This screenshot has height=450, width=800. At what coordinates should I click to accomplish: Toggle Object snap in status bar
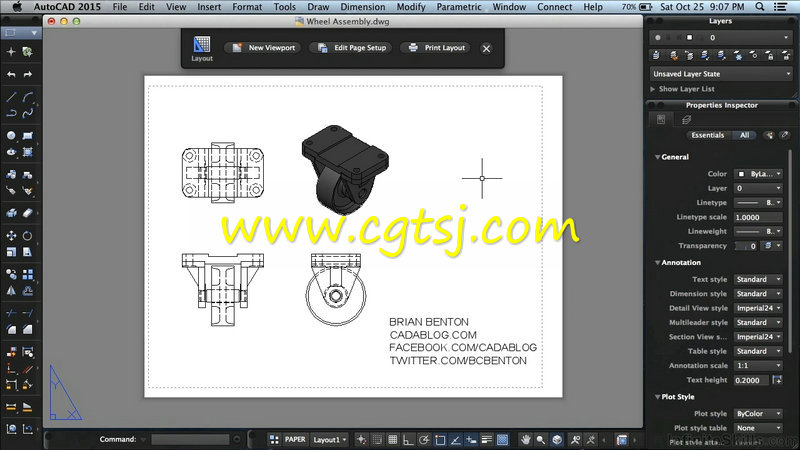pyautogui.click(x=440, y=439)
